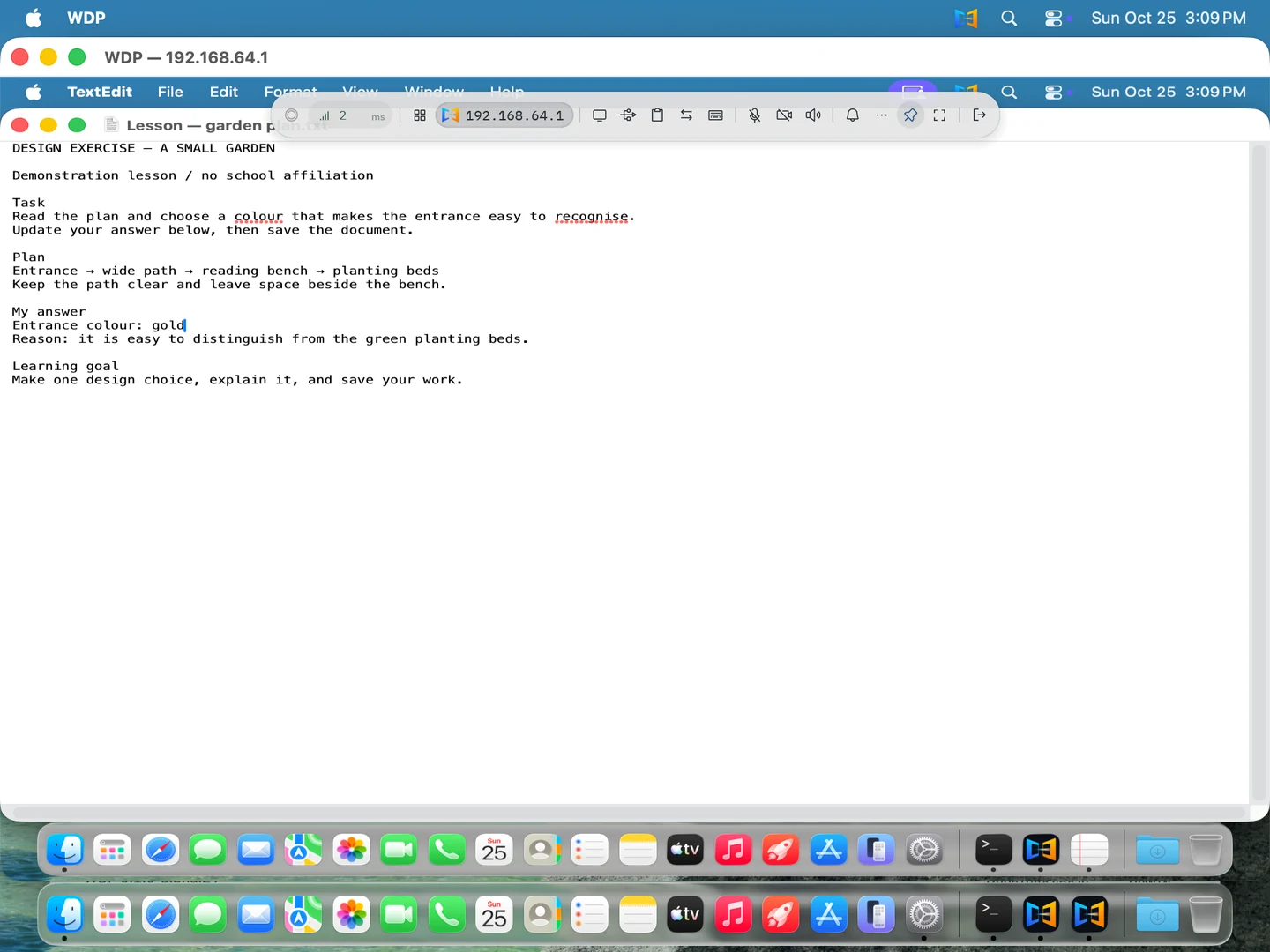The width and height of the screenshot is (1270, 952).
Task: Open the USB devices icon in the WDP toolbar
Action: (628, 115)
